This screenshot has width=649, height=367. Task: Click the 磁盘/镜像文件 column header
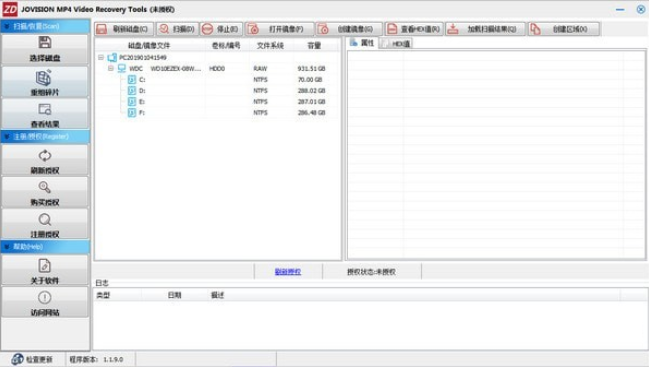click(x=149, y=46)
